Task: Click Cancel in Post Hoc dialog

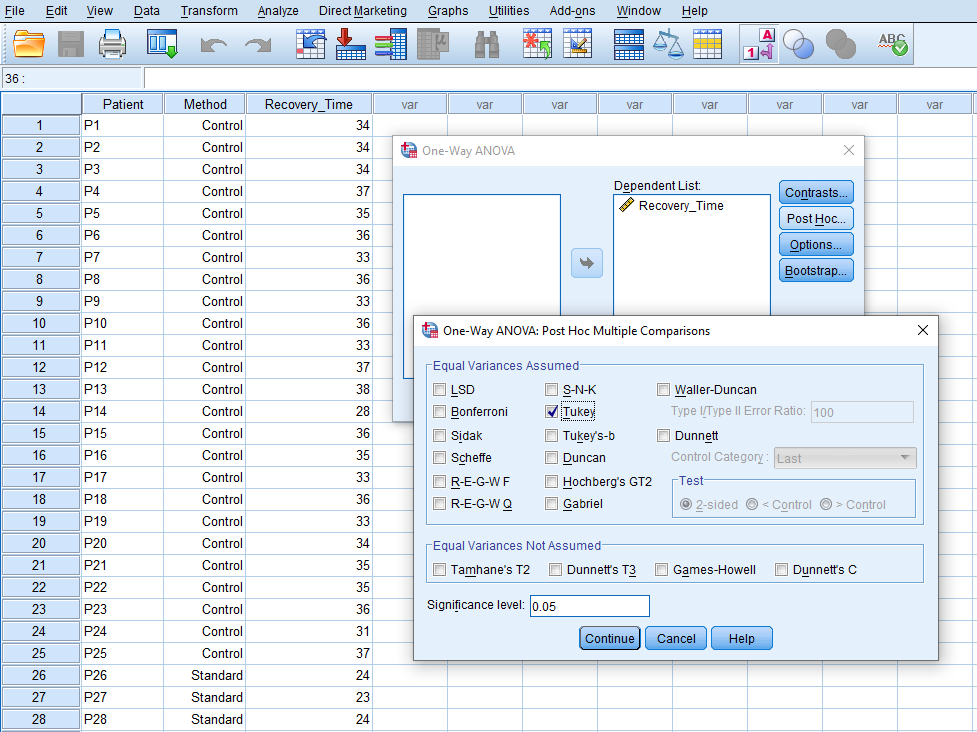Action: [676, 639]
